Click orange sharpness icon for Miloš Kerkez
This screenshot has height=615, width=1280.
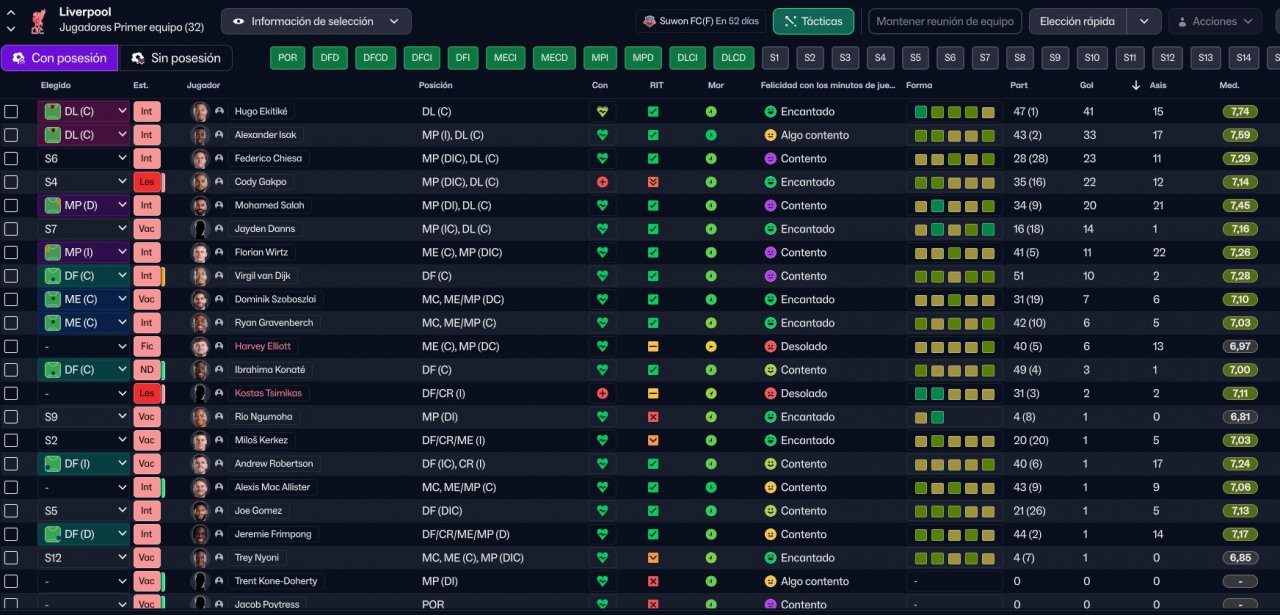[x=653, y=440]
